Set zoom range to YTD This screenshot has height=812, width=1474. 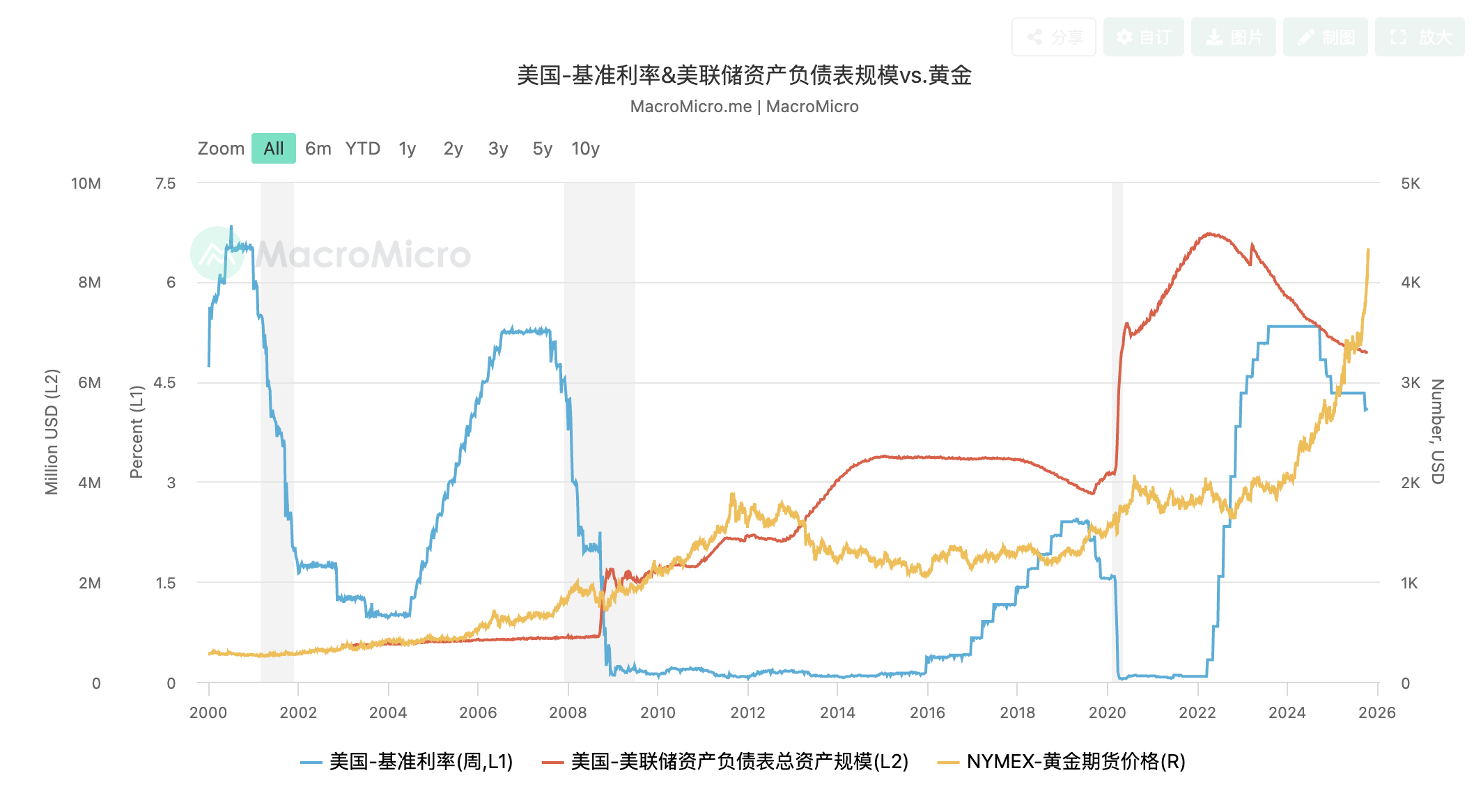click(x=363, y=148)
